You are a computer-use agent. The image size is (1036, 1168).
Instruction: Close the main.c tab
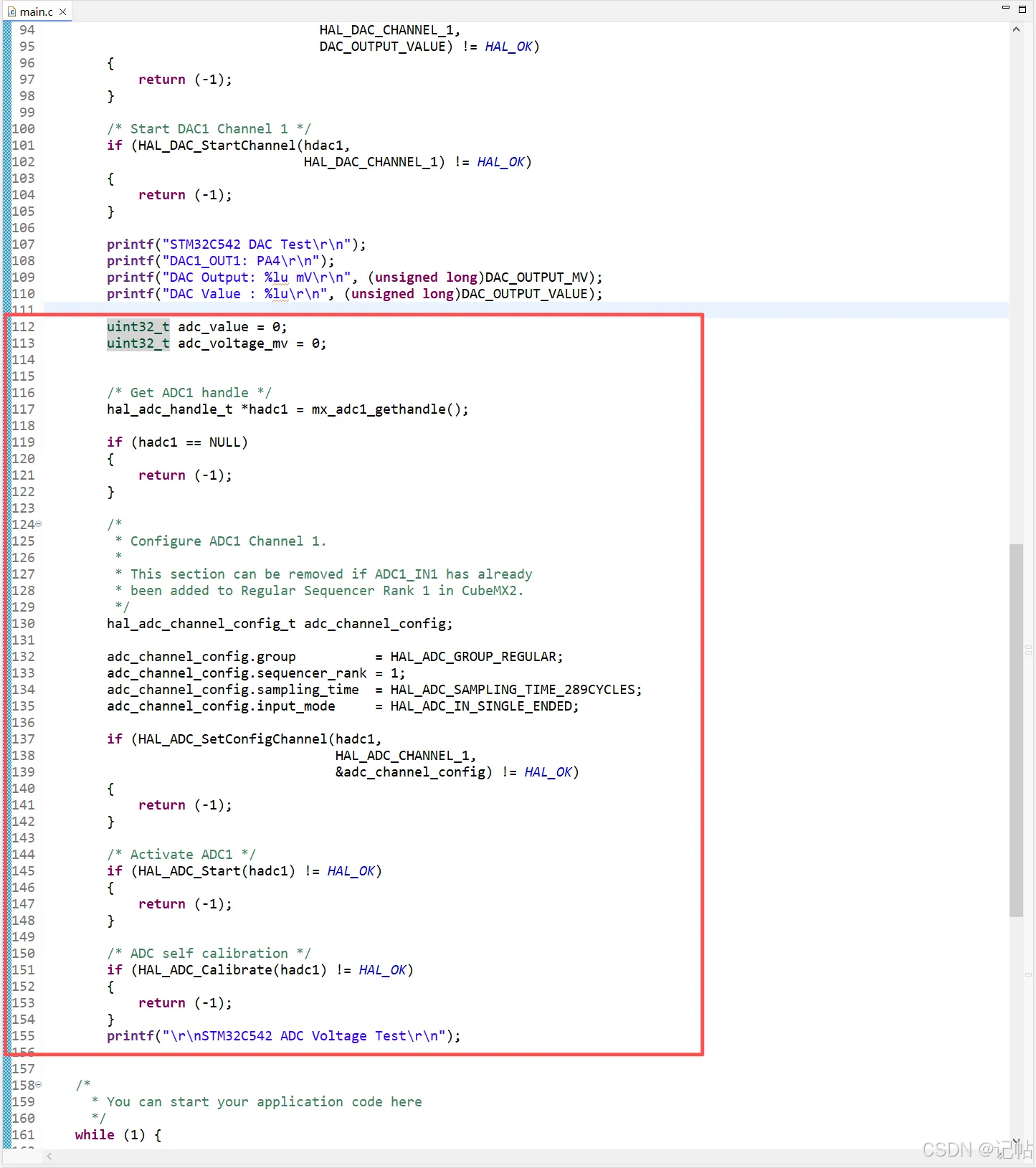63,11
